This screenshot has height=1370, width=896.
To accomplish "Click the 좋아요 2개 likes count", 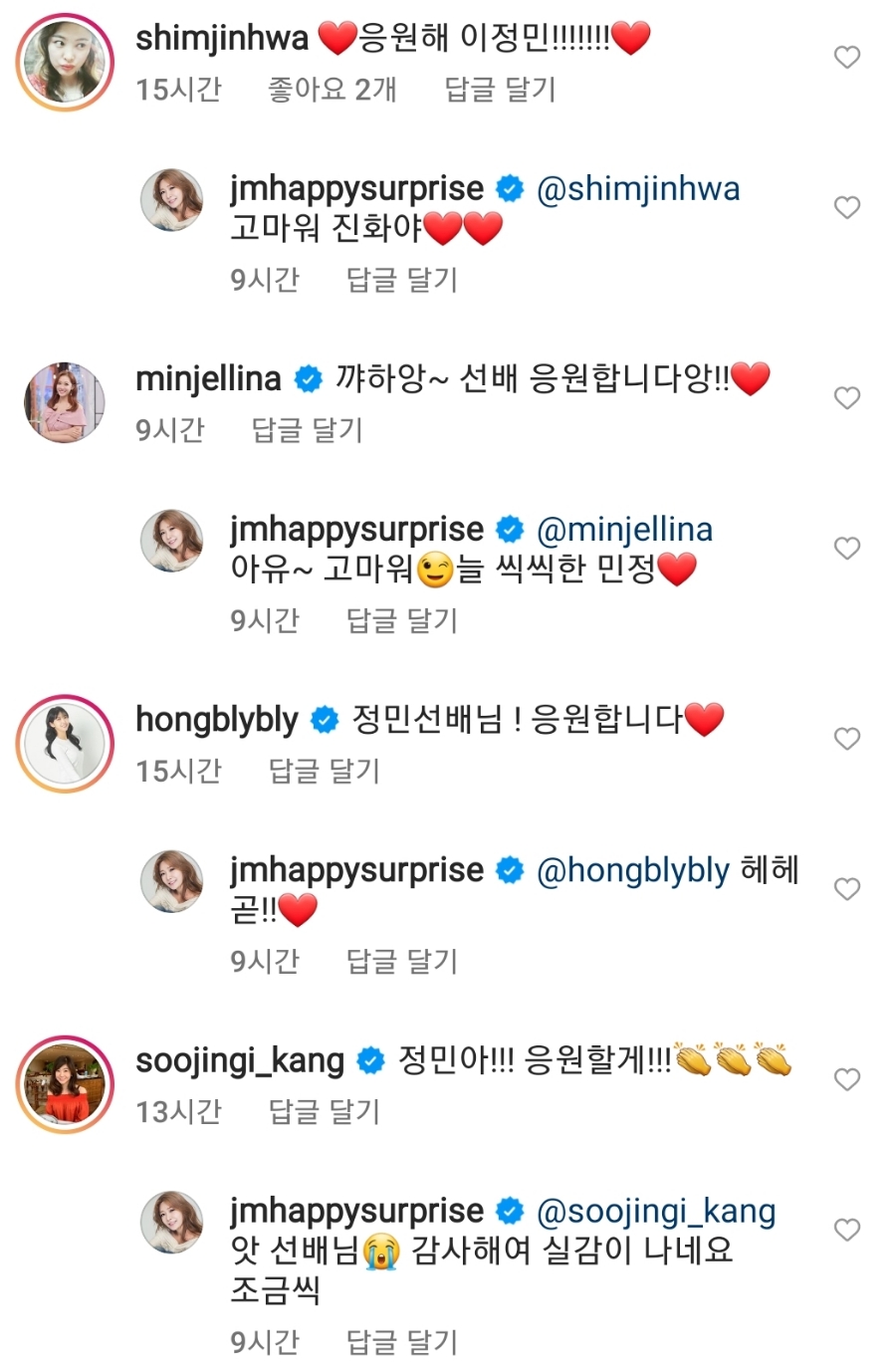I will coord(333,90).
